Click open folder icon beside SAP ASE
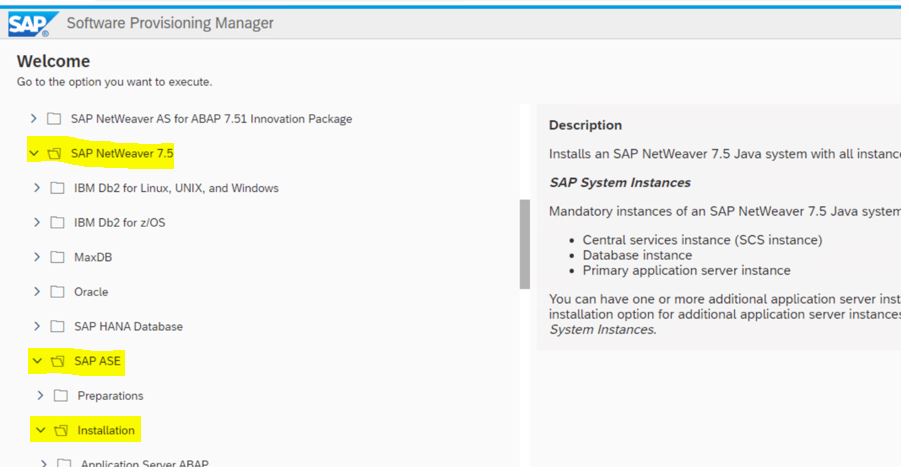Screen dimensions: 909x475 click(57, 361)
